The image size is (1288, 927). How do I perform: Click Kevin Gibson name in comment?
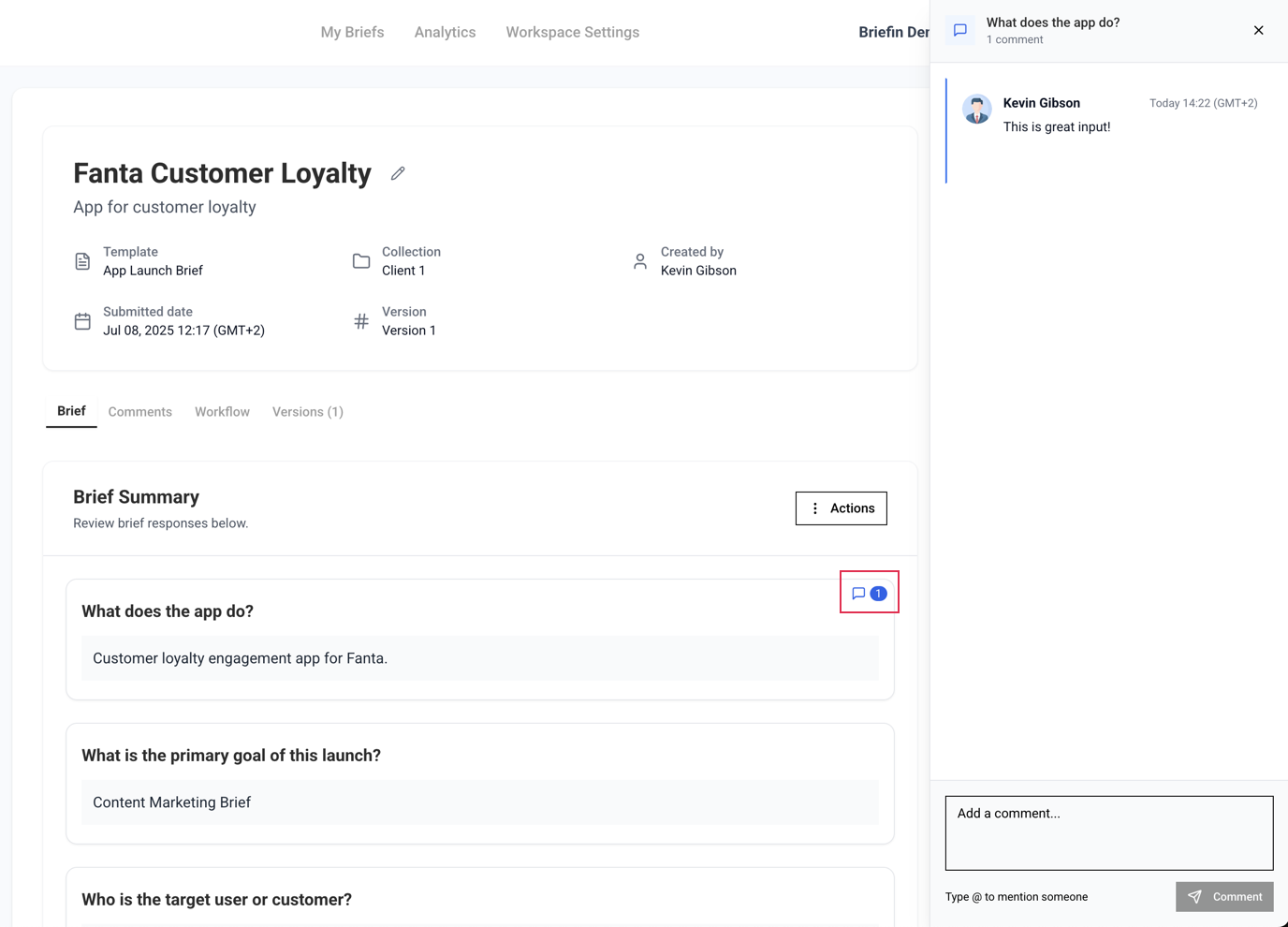[1042, 103]
